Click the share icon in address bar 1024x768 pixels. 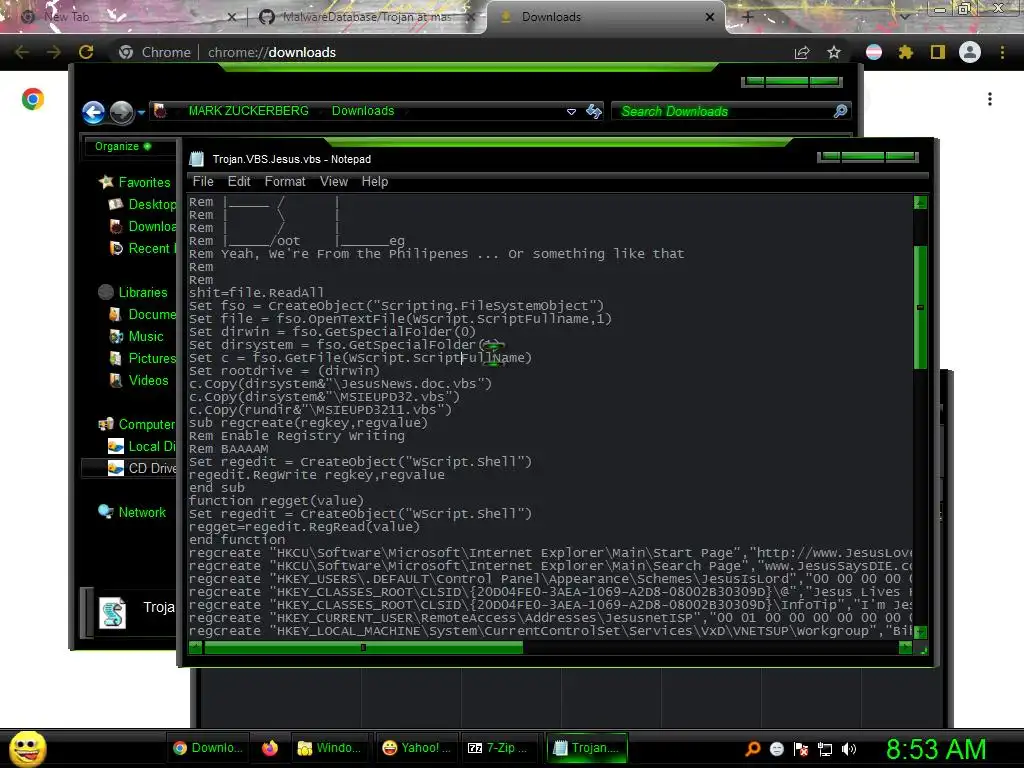[x=802, y=52]
